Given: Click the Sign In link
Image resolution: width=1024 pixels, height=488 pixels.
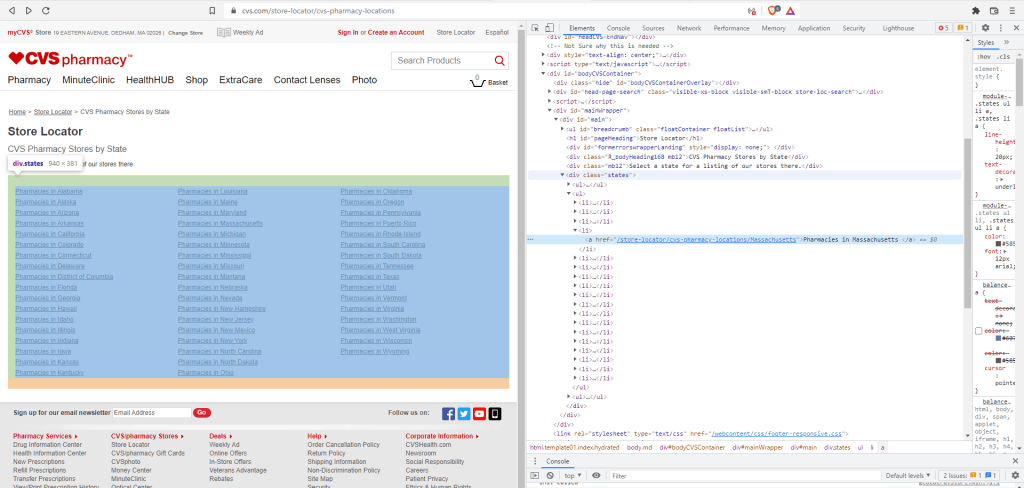Looking at the screenshot, I should click(348, 32).
